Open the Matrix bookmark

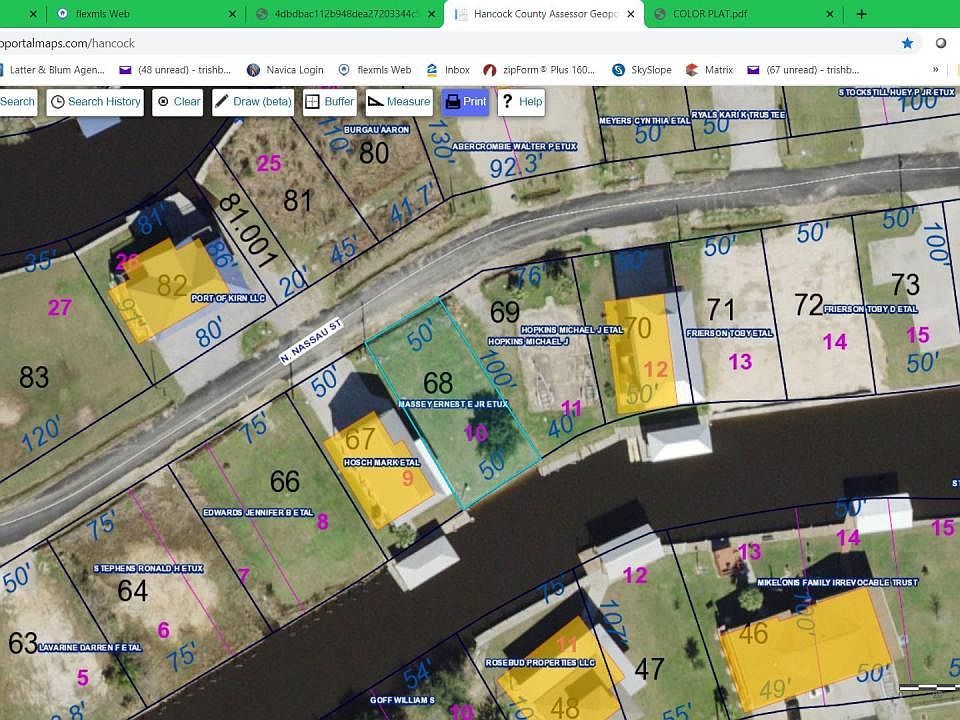click(x=709, y=70)
